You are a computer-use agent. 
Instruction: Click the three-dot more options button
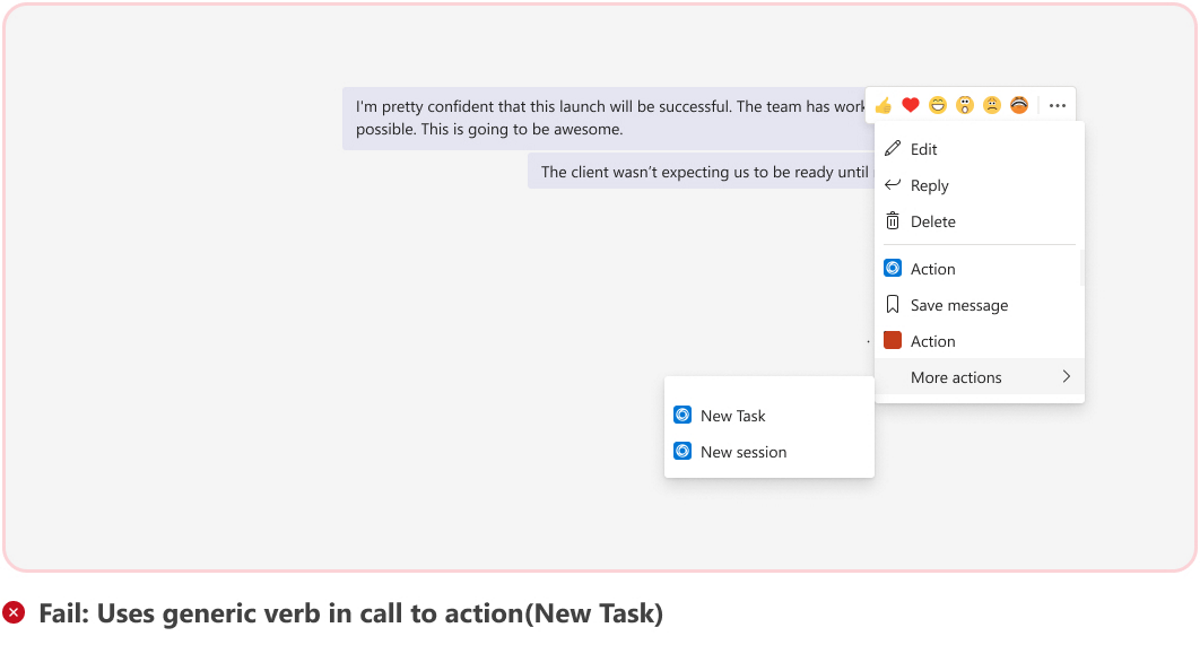1057,105
